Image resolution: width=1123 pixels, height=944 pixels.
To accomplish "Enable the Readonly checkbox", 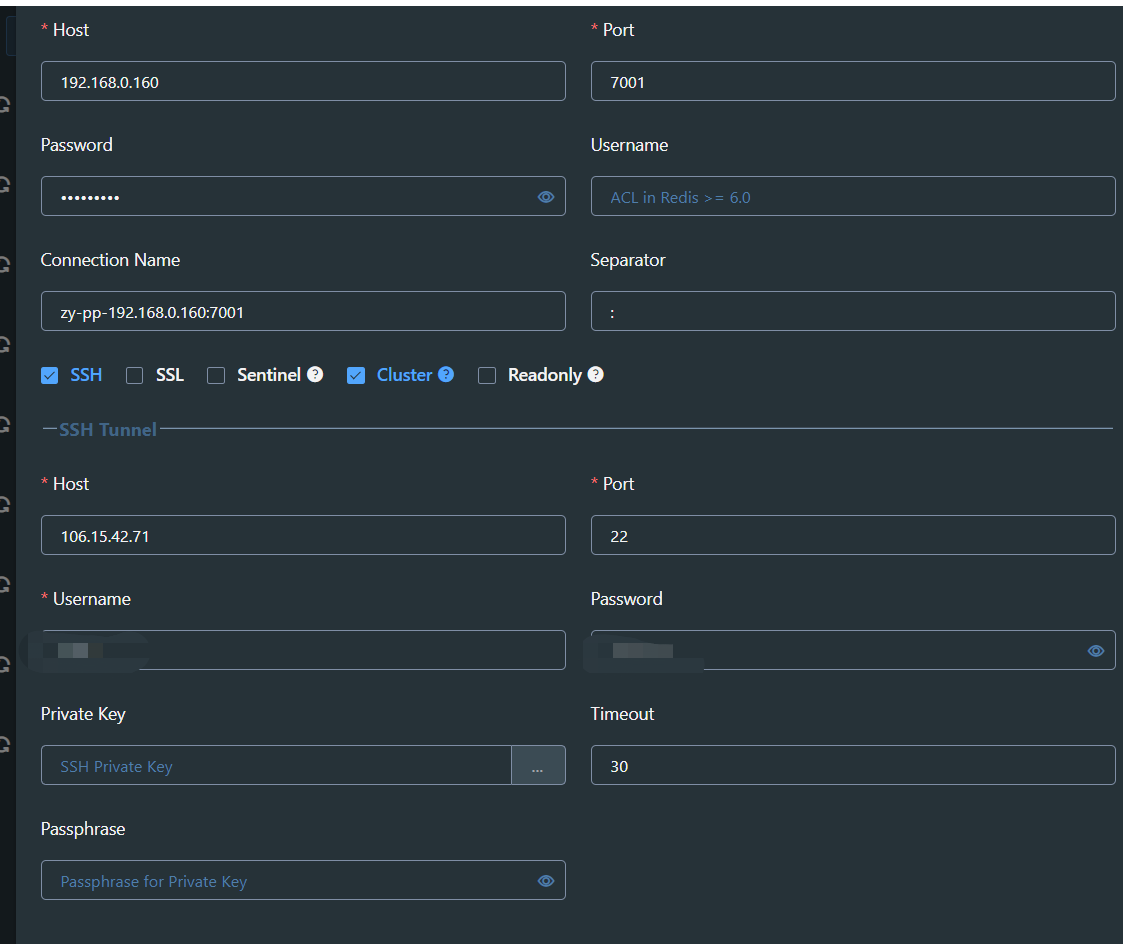I will click(x=487, y=375).
